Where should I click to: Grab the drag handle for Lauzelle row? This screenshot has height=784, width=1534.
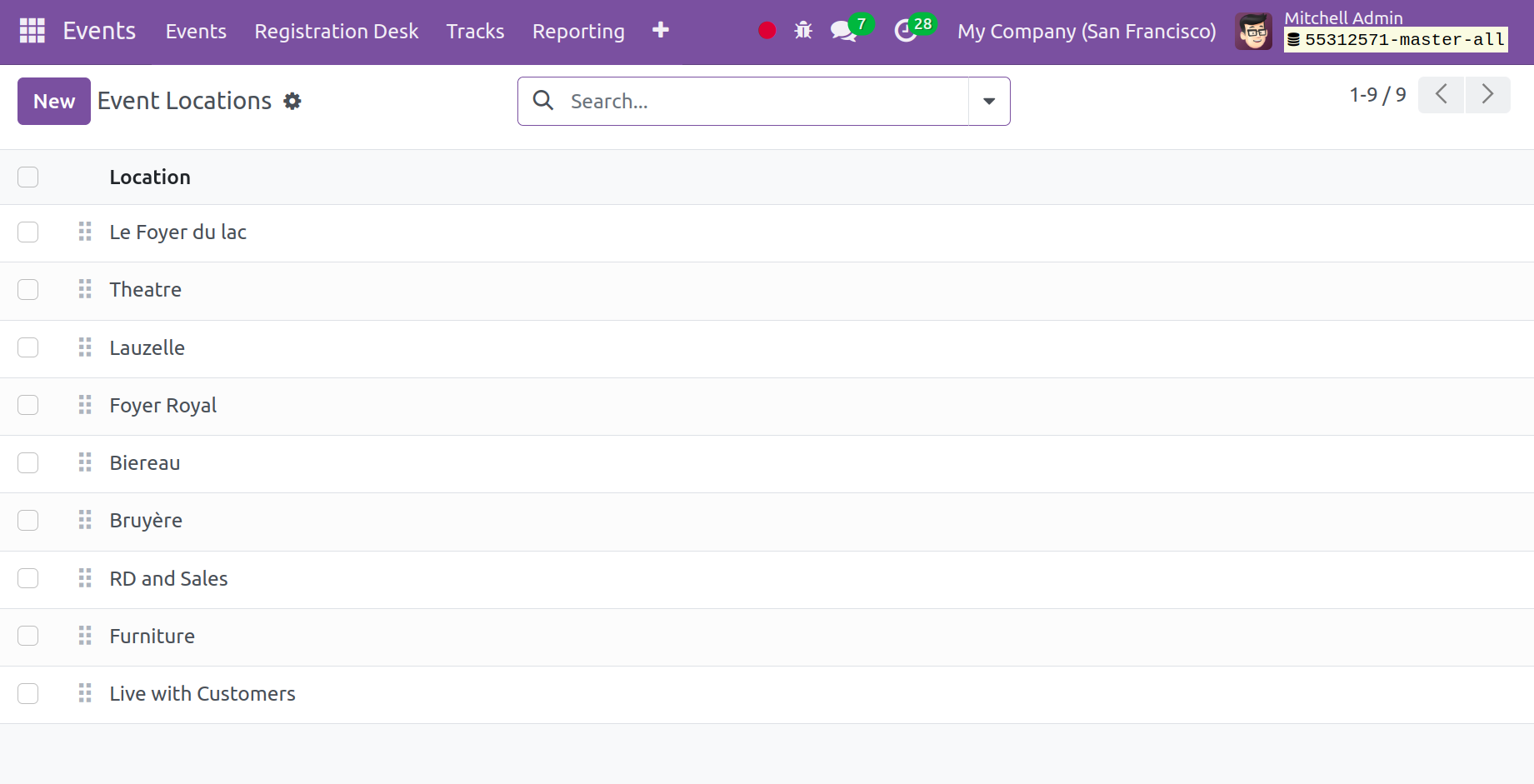tap(85, 347)
